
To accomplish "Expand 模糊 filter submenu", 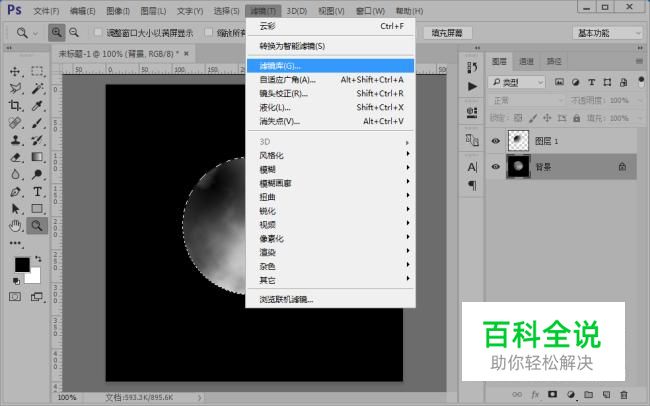I will pos(331,169).
